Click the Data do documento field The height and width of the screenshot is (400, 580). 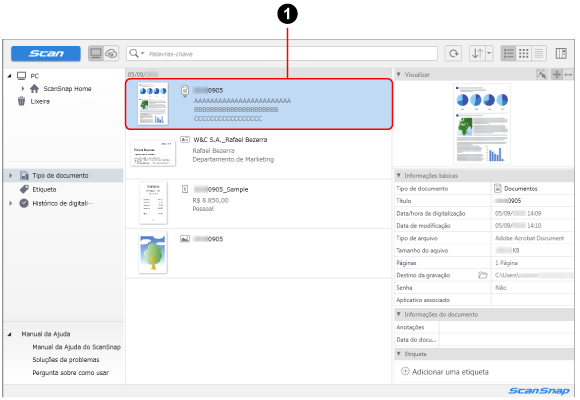[x=506, y=340]
